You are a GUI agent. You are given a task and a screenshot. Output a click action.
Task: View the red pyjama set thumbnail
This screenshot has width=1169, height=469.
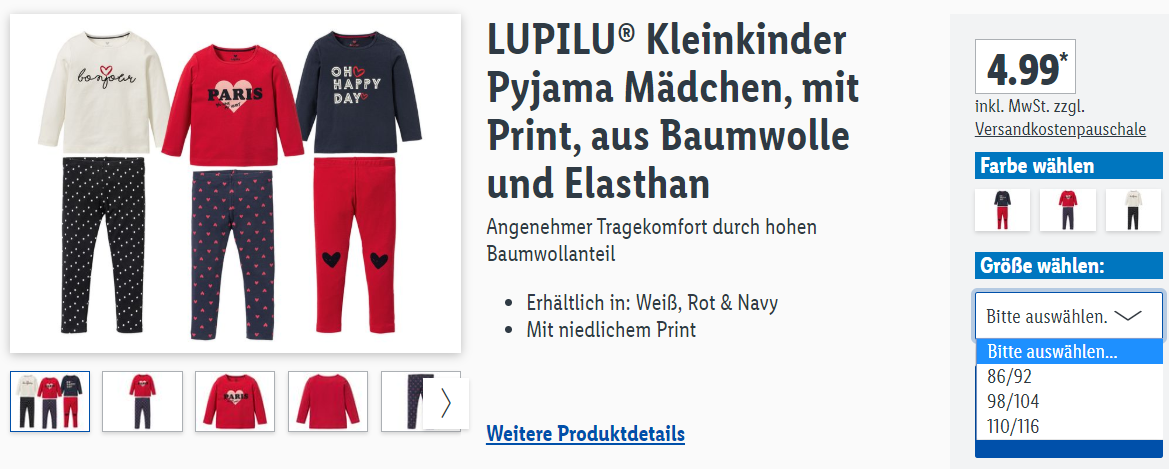142,401
